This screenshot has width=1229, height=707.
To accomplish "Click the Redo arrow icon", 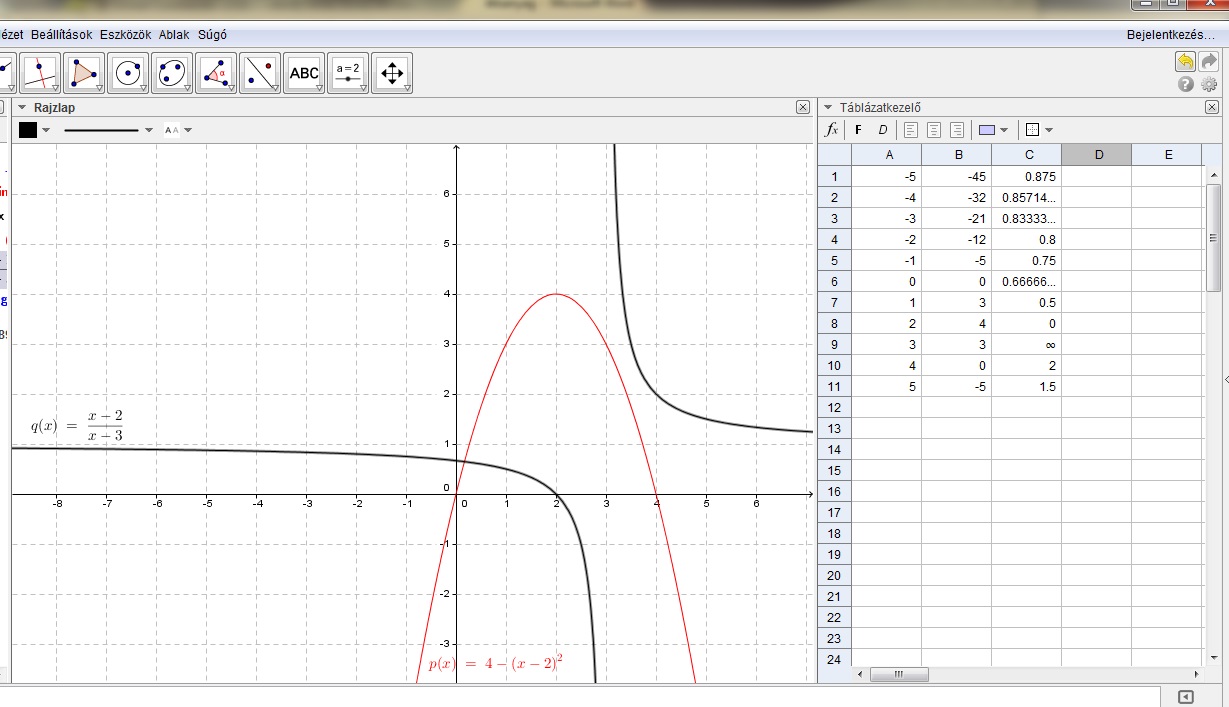I will [x=1209, y=62].
